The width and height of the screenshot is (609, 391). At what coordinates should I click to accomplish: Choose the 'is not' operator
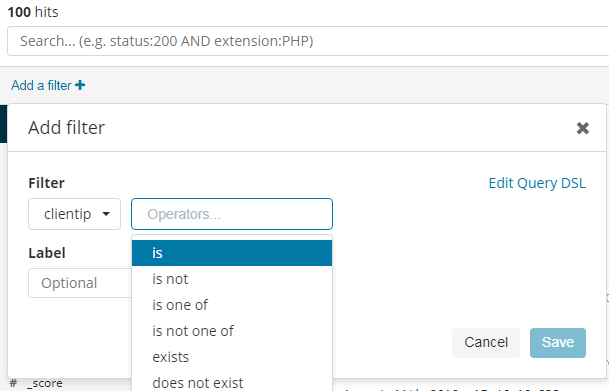coord(232,279)
